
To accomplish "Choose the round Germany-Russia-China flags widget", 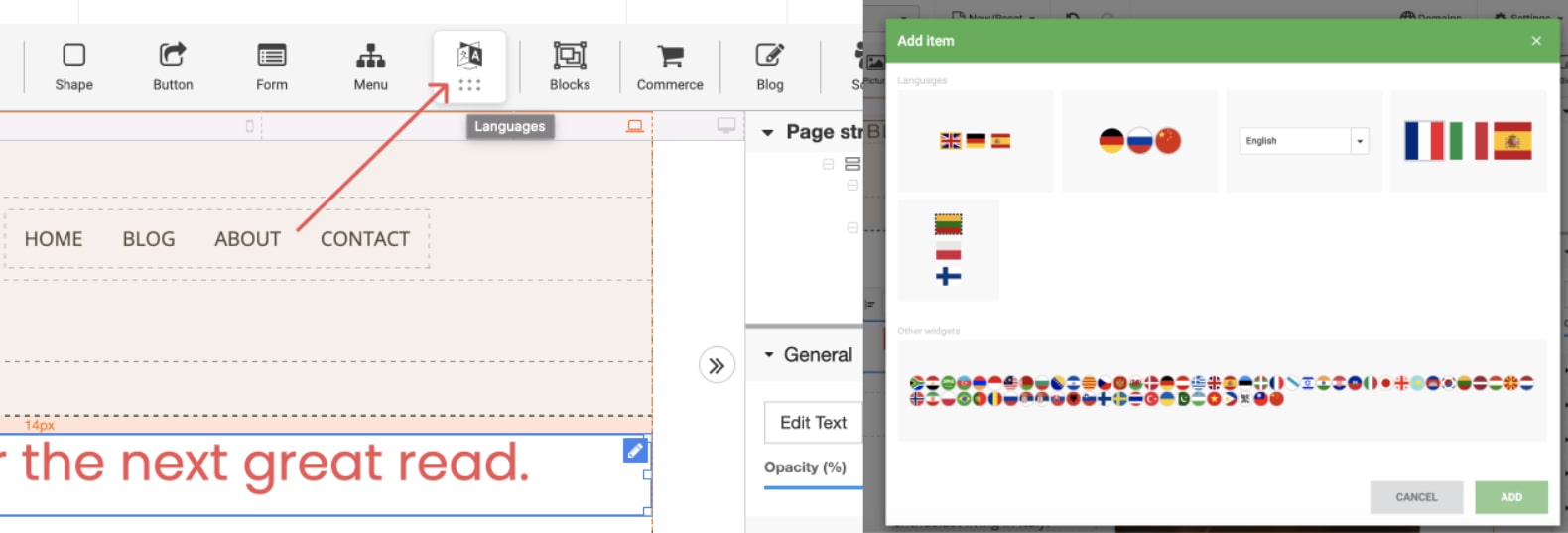I will point(1139,141).
